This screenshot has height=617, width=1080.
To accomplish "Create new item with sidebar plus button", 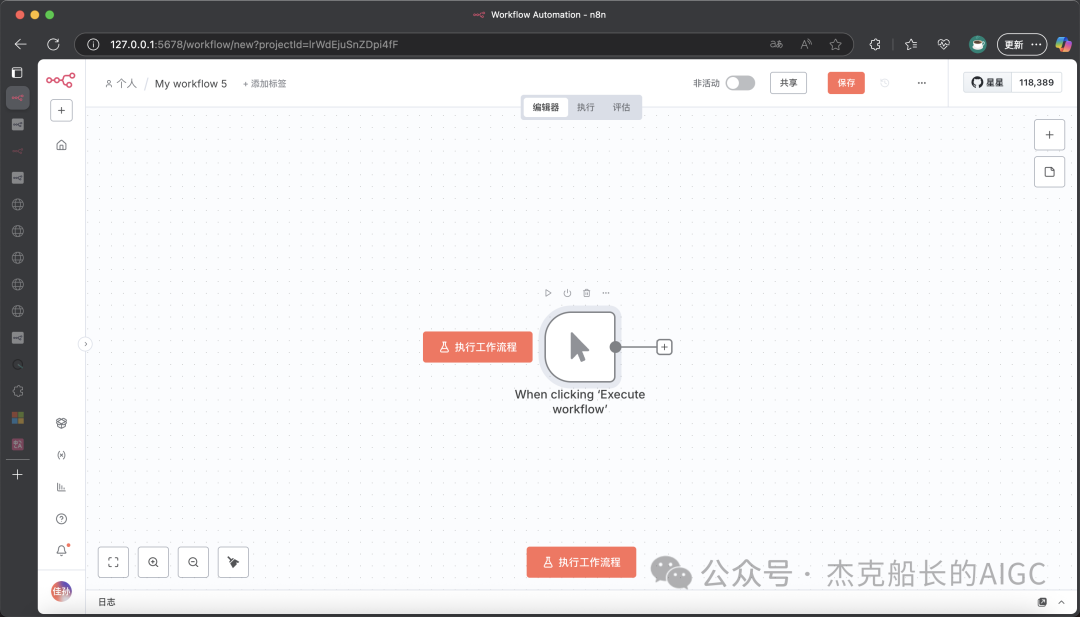I will (61, 110).
